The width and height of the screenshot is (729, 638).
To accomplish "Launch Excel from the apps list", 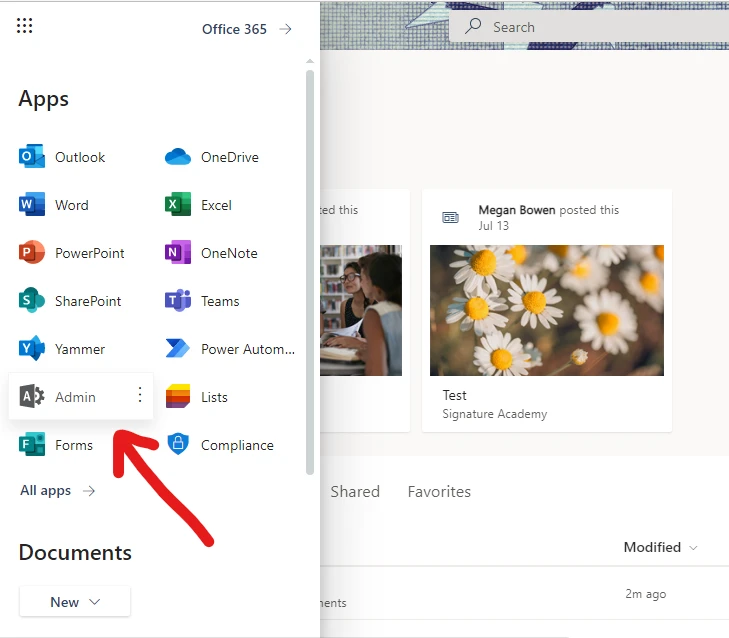I will pyautogui.click(x=199, y=205).
